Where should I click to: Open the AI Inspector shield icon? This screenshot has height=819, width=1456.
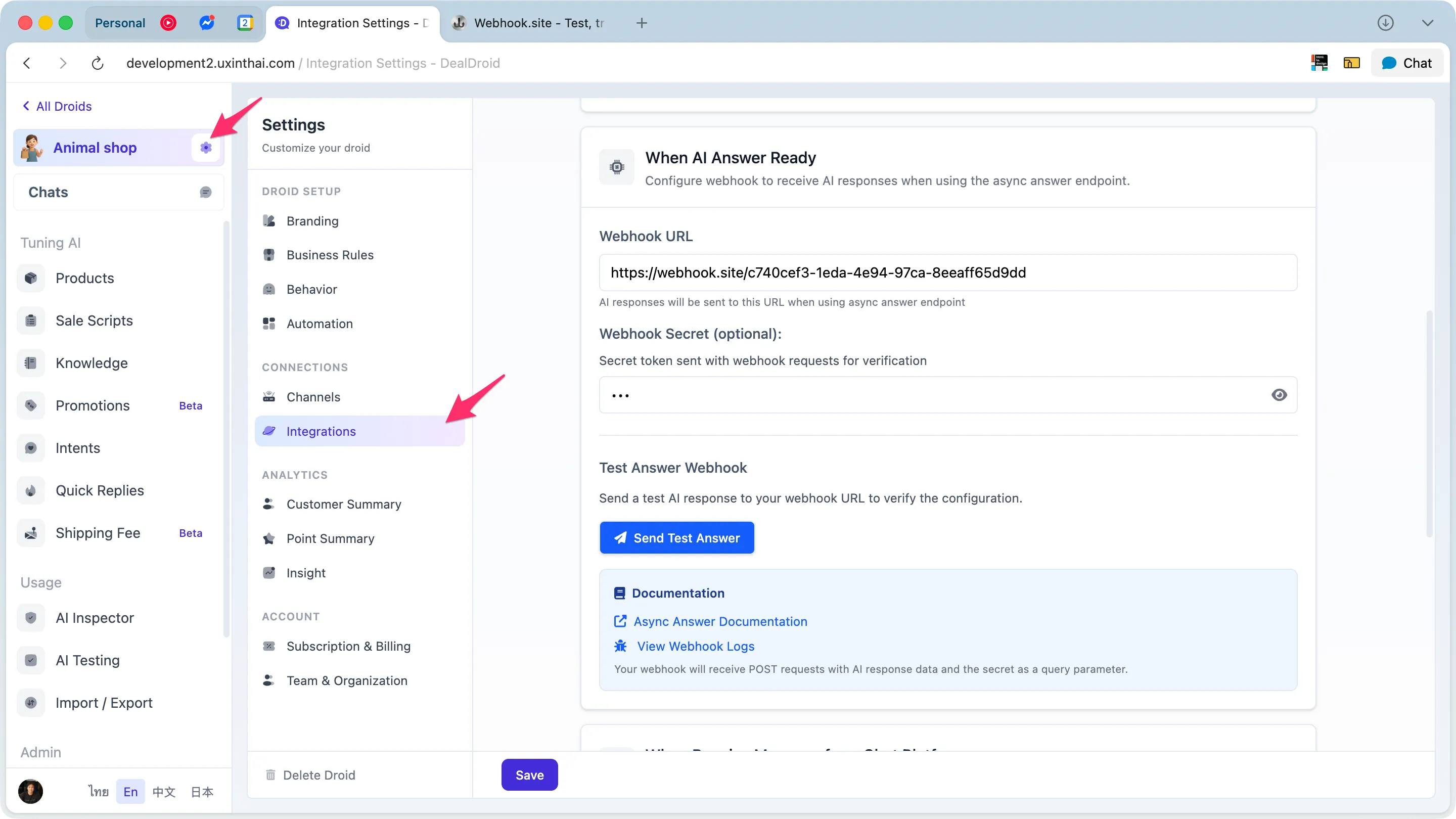(30, 618)
